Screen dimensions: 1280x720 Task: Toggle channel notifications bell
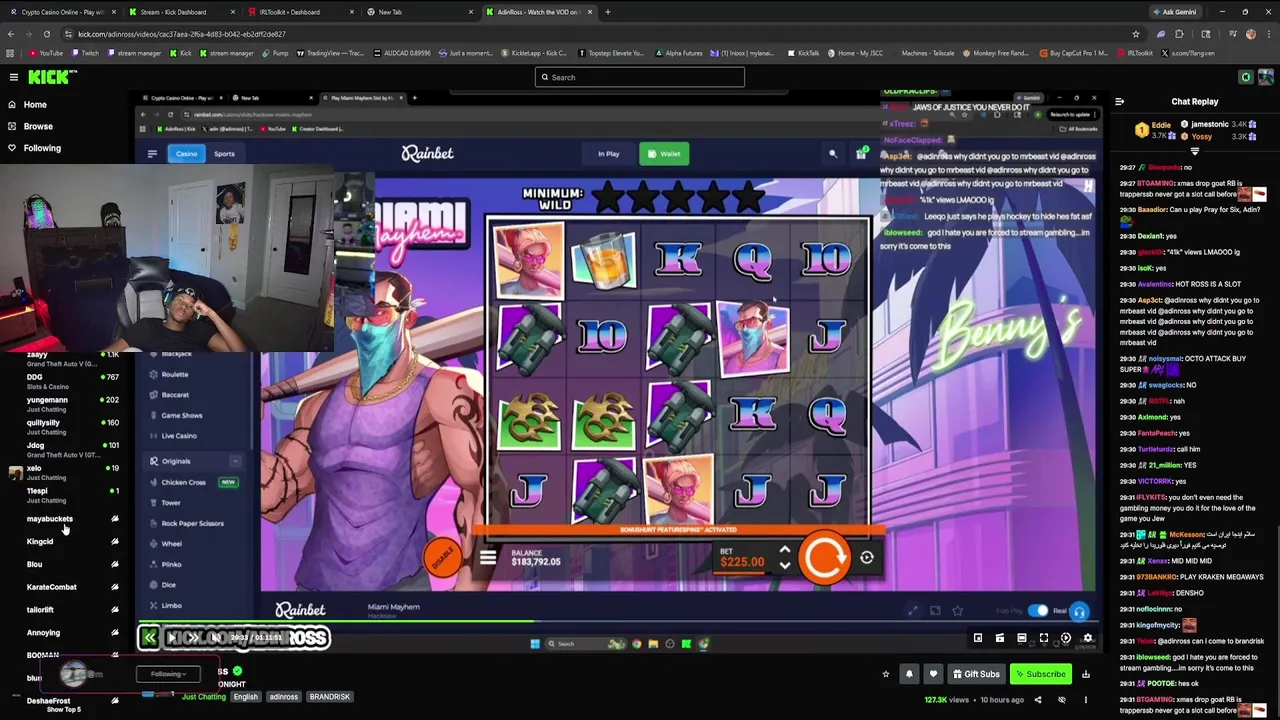[x=909, y=674]
